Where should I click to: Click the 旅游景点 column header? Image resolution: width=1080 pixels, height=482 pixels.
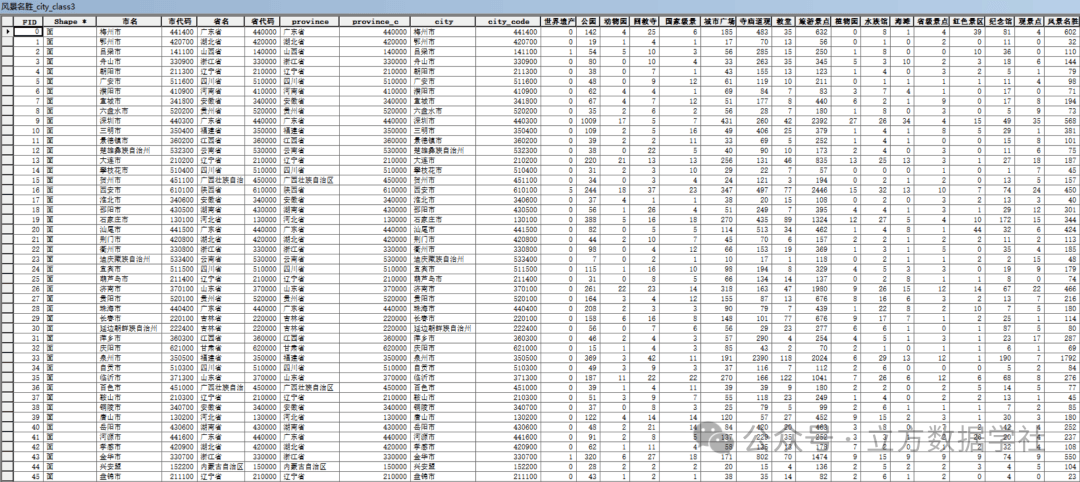813,22
